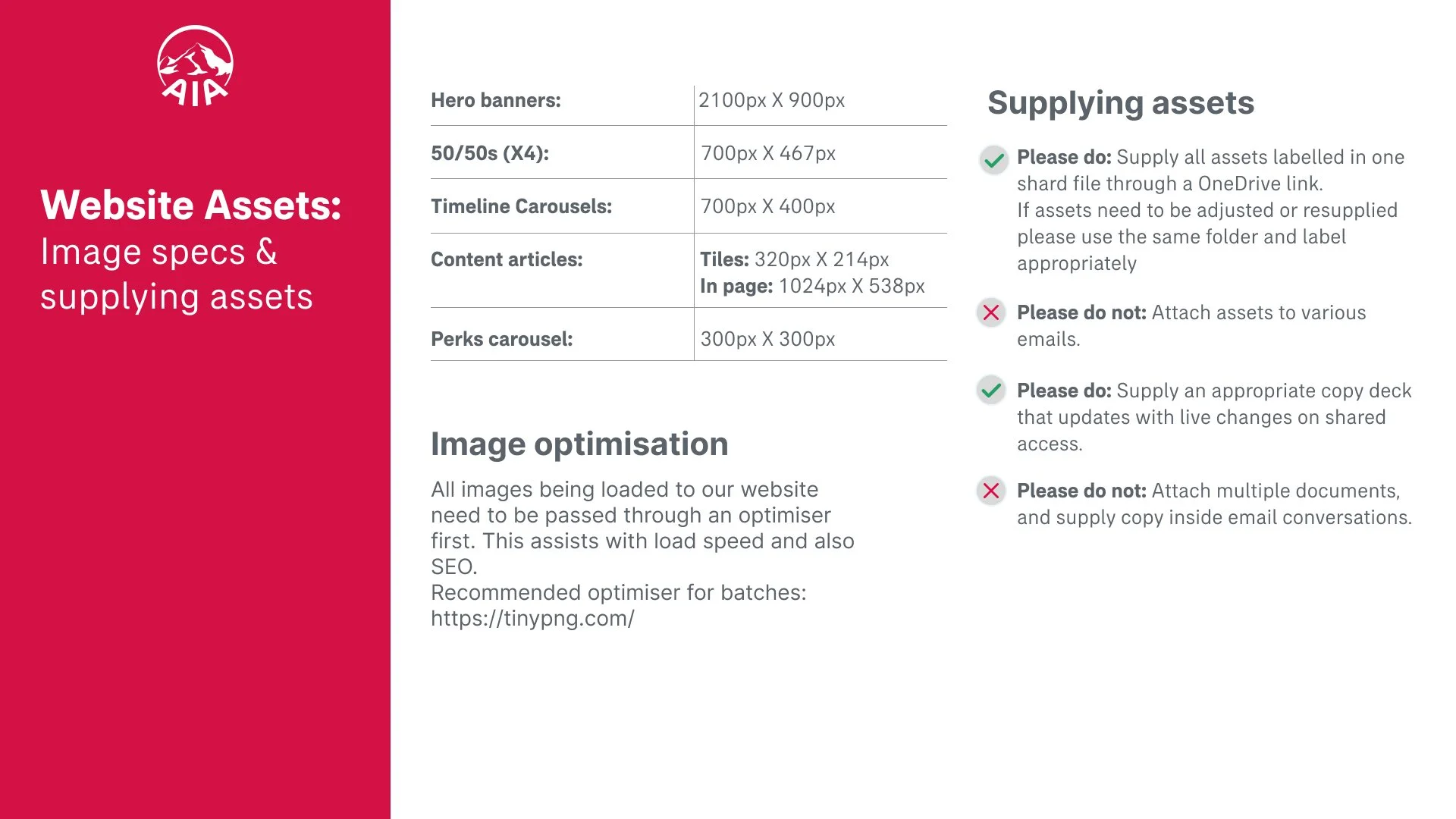Screen dimensions: 1456x819
Task: Click the Website Assets title text
Action: tap(191, 206)
